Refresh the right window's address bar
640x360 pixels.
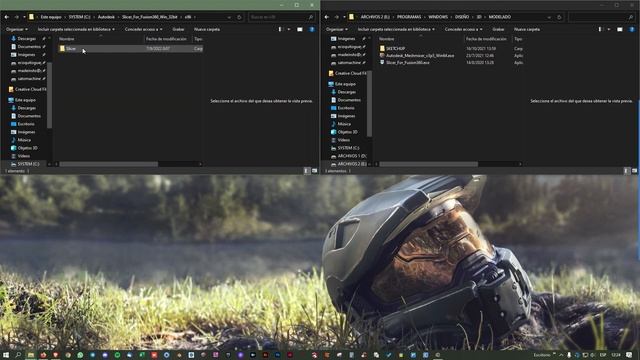point(560,17)
